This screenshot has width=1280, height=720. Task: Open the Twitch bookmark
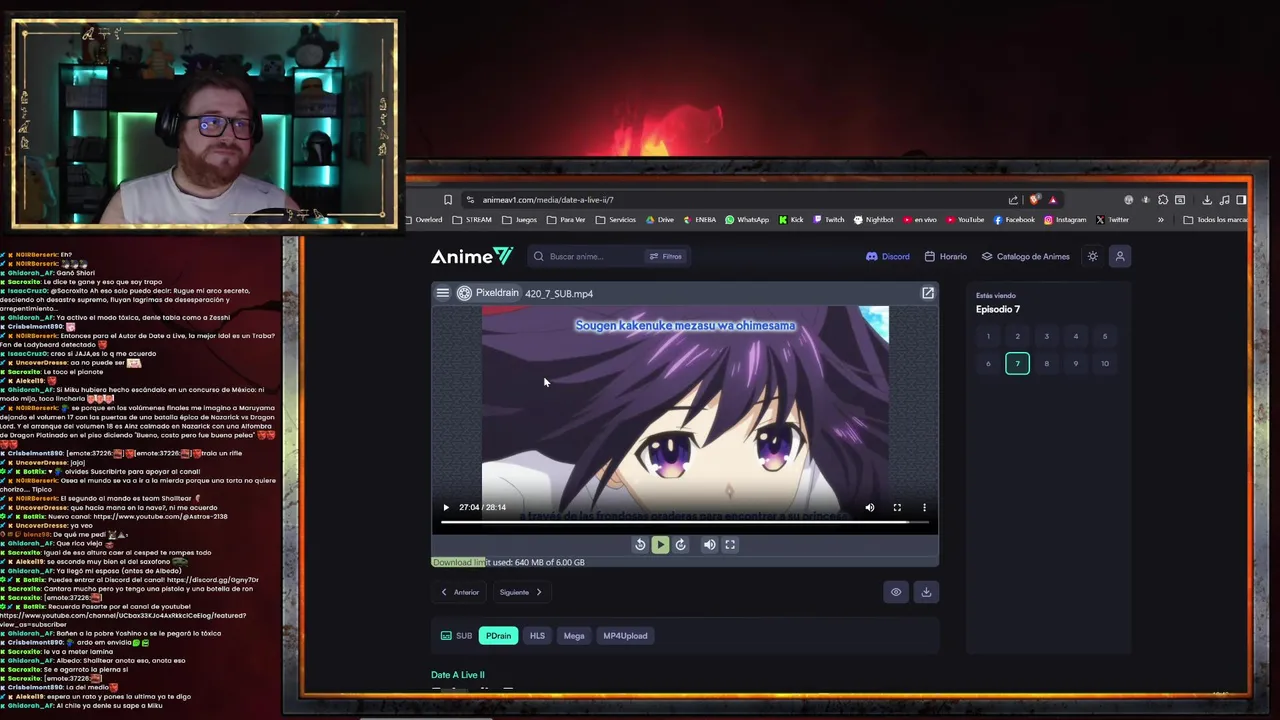coord(829,220)
